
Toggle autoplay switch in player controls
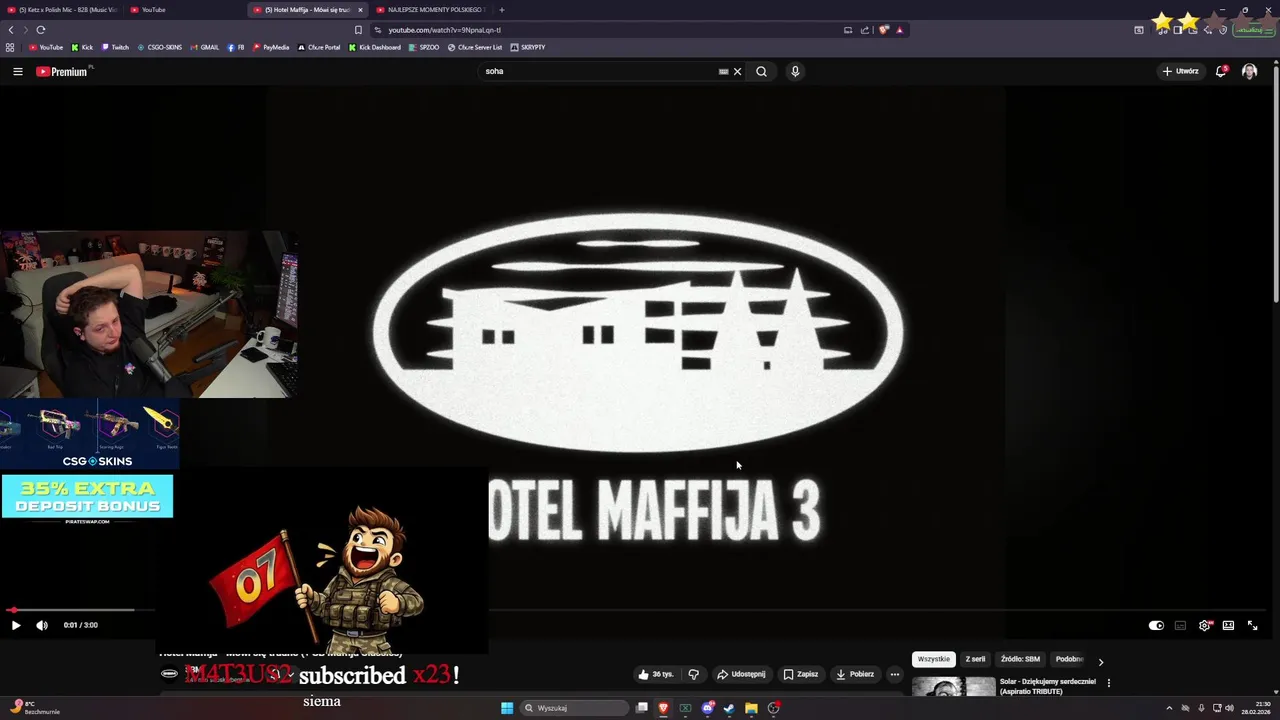[1156, 625]
